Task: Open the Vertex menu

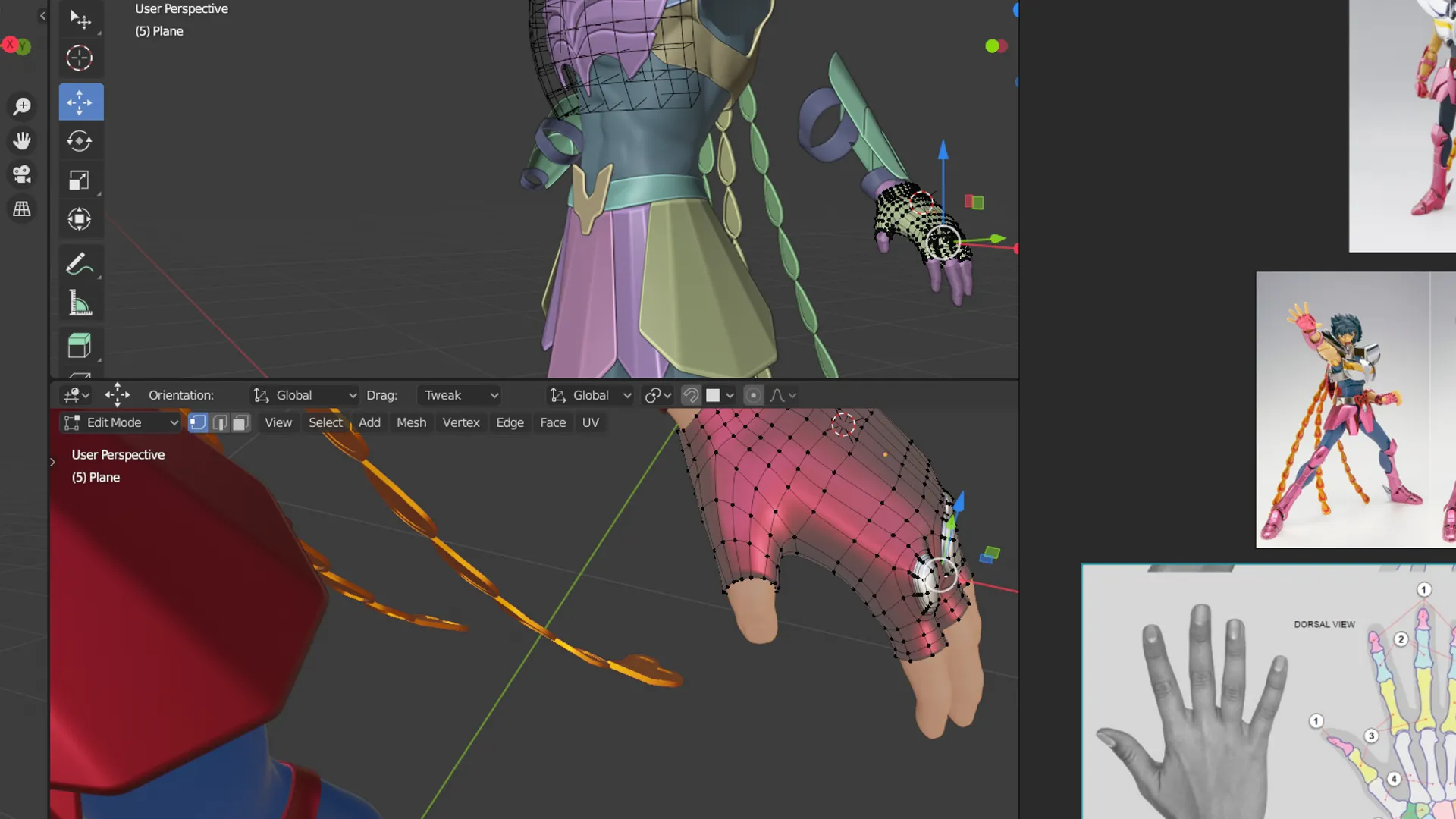Action: (461, 422)
